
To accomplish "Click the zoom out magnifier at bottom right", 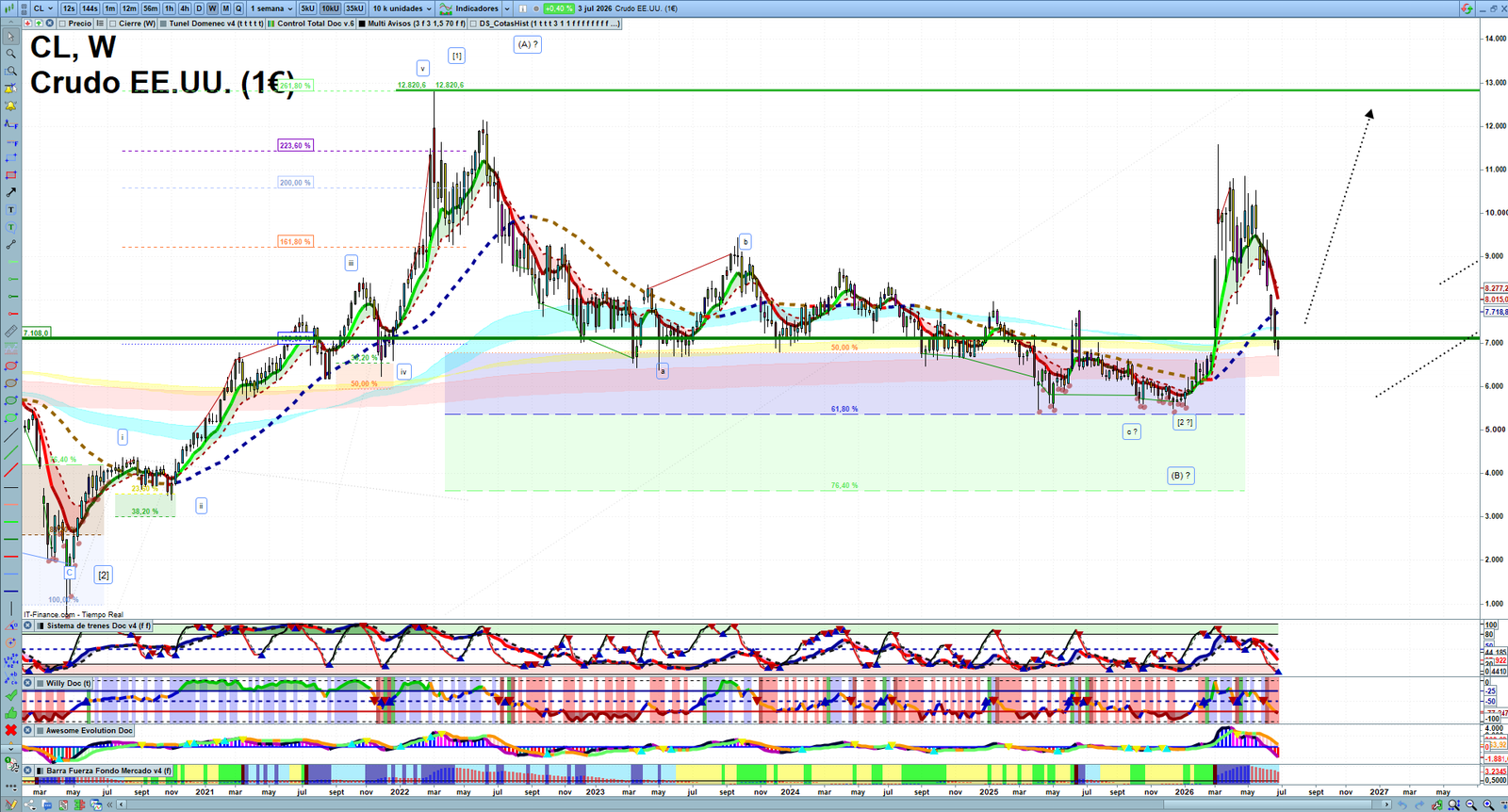I will pos(1470,804).
